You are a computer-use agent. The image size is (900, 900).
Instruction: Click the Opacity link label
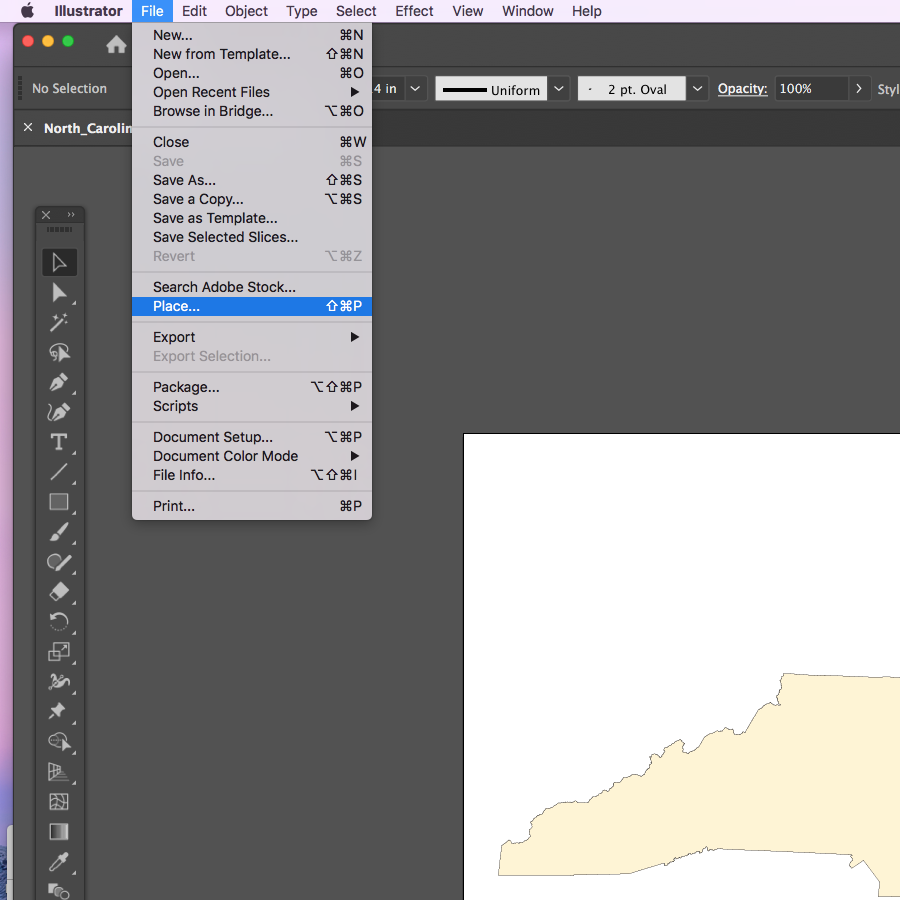742,89
